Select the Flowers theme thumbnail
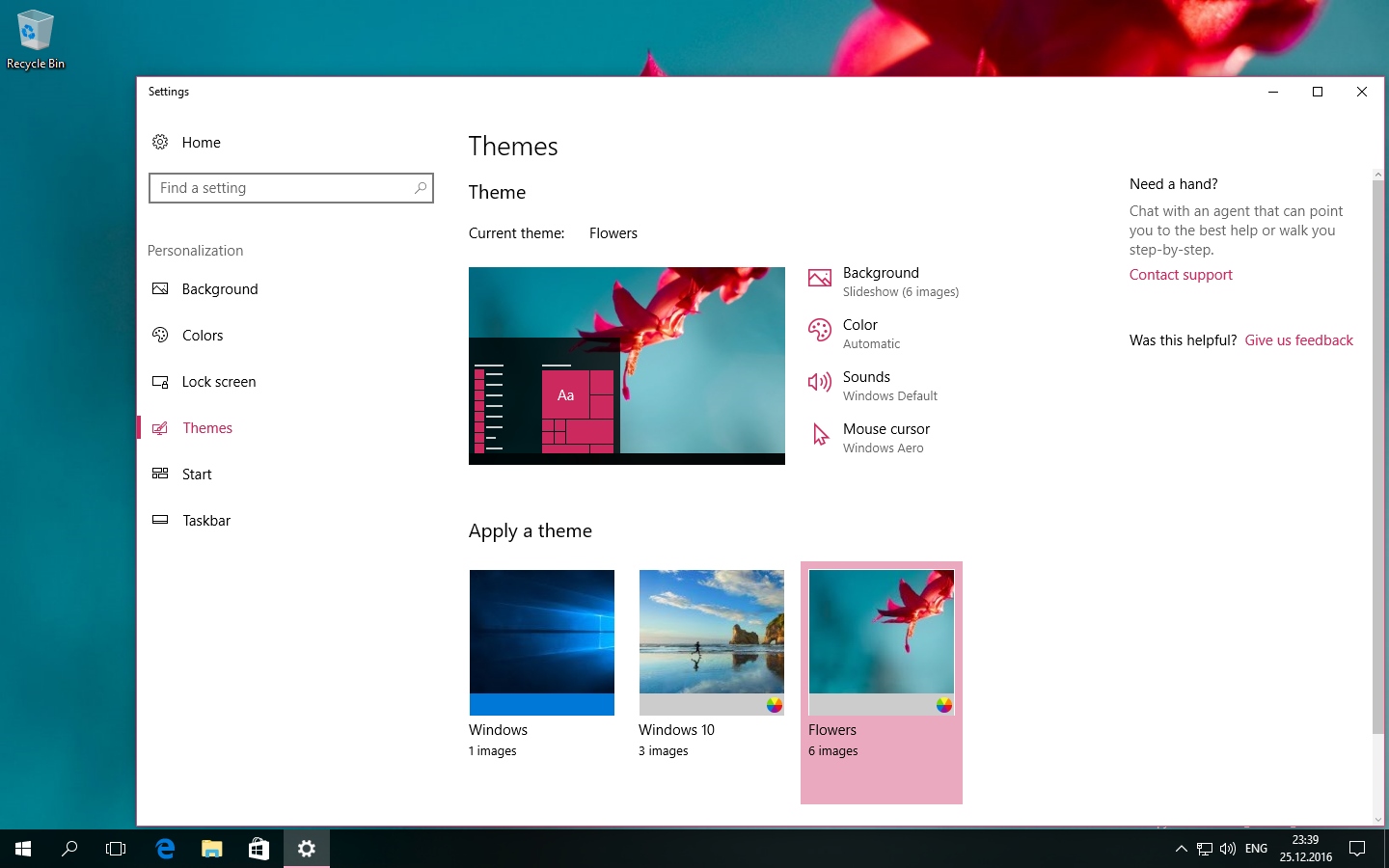This screenshot has height=868, width=1389. pyautogui.click(x=882, y=642)
